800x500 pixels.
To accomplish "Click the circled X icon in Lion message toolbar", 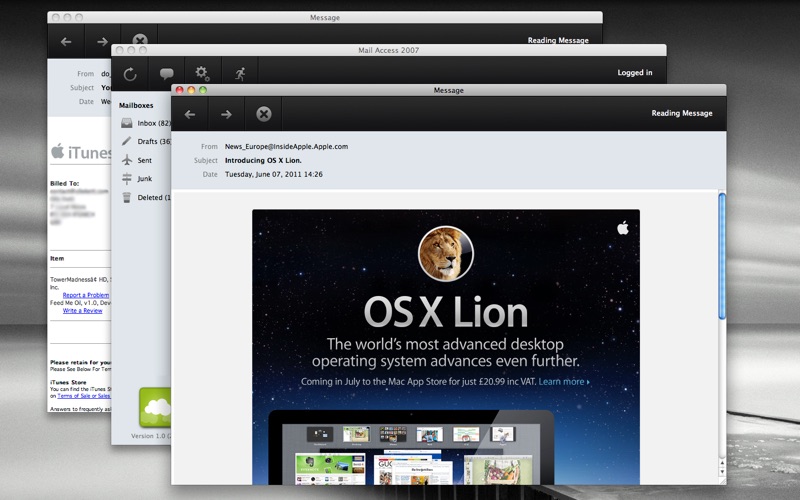I will point(264,114).
